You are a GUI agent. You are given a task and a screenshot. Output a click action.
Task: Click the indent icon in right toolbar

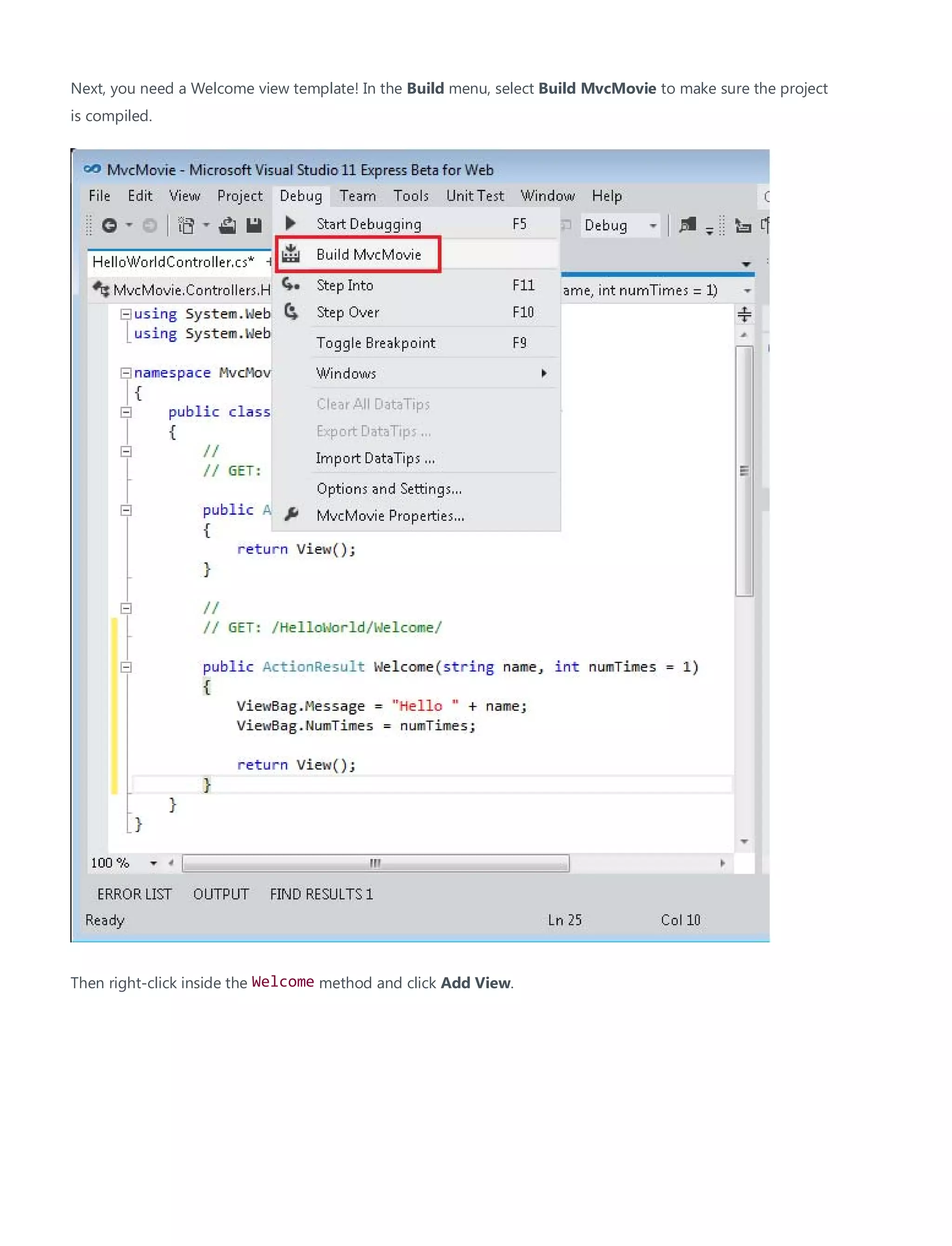coord(743,225)
